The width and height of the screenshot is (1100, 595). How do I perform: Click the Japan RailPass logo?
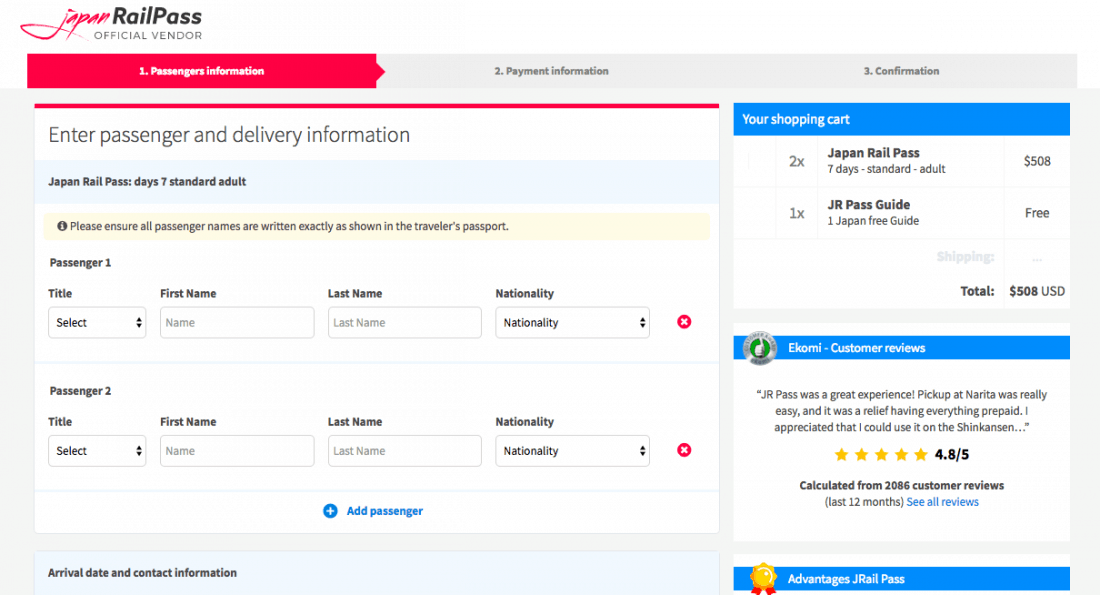(112, 24)
